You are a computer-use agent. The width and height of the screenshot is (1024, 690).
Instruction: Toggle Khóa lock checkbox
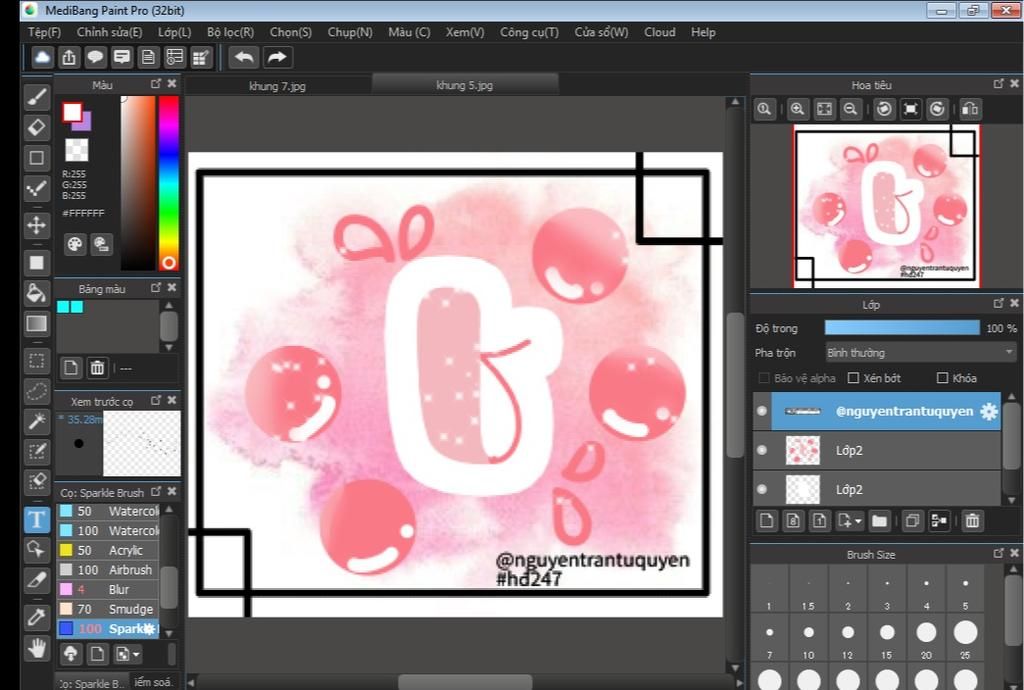(942, 378)
